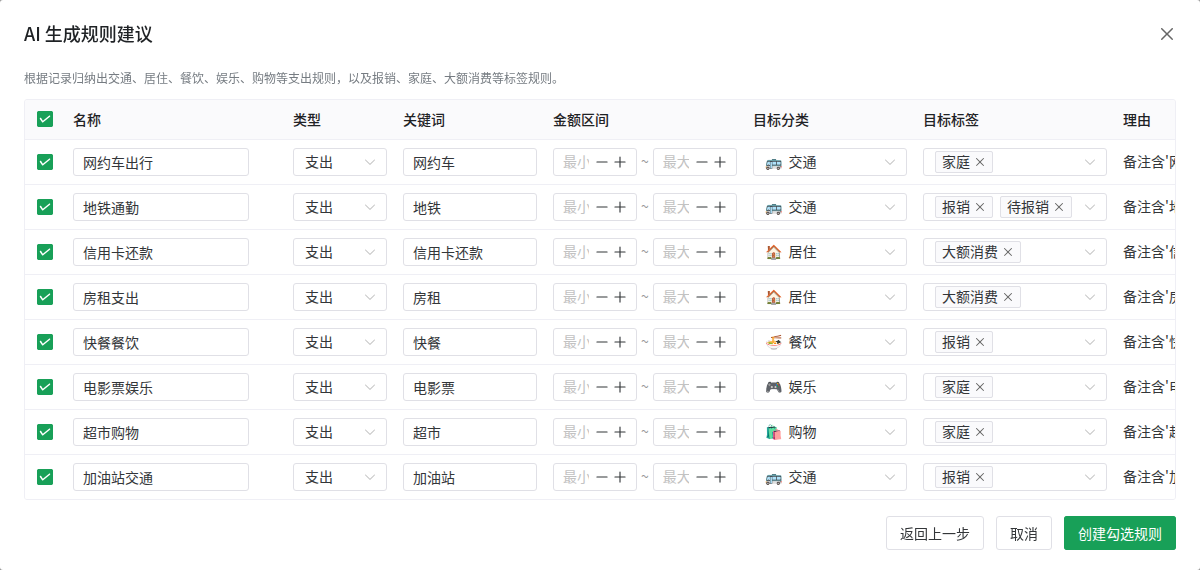Edit the keyword field 地铁

click(470, 207)
